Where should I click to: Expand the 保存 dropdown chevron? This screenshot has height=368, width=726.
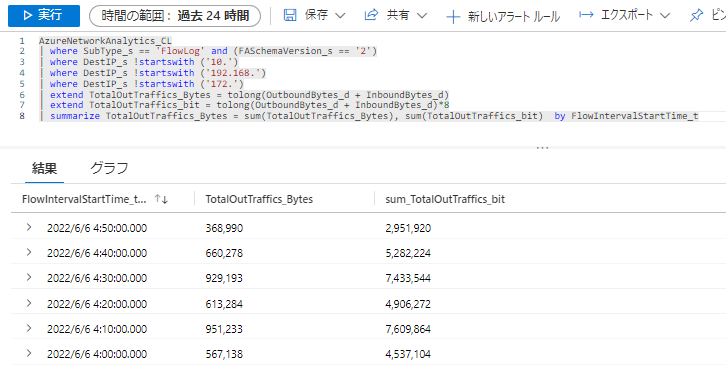[340, 16]
